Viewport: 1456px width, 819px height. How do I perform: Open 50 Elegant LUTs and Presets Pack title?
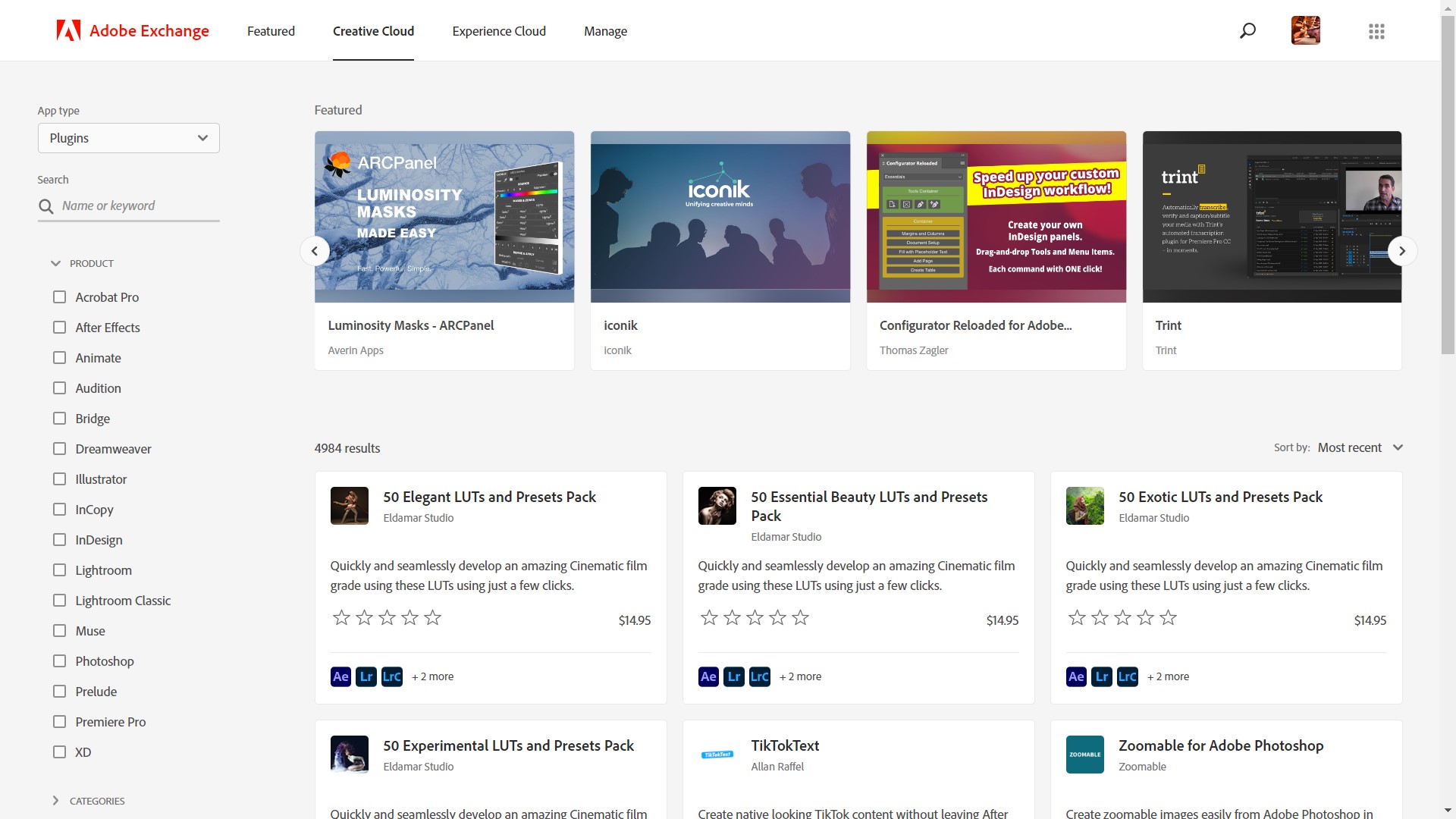pos(489,497)
